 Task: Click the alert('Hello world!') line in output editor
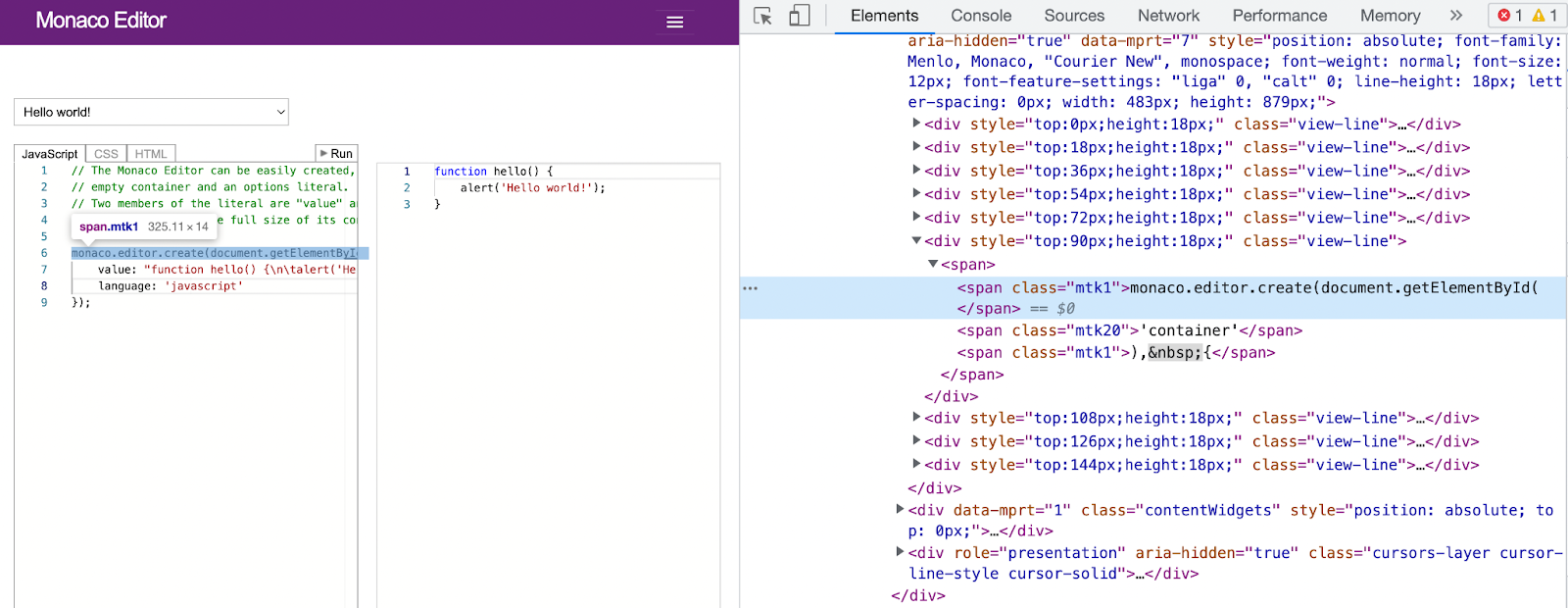[x=533, y=188]
